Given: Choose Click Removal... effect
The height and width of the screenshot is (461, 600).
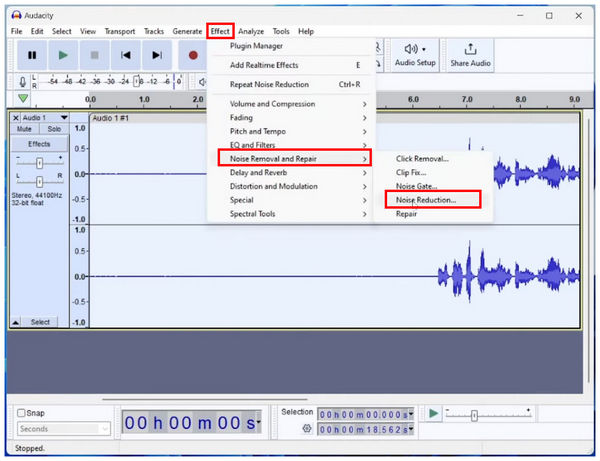Looking at the screenshot, I should pyautogui.click(x=433, y=159).
